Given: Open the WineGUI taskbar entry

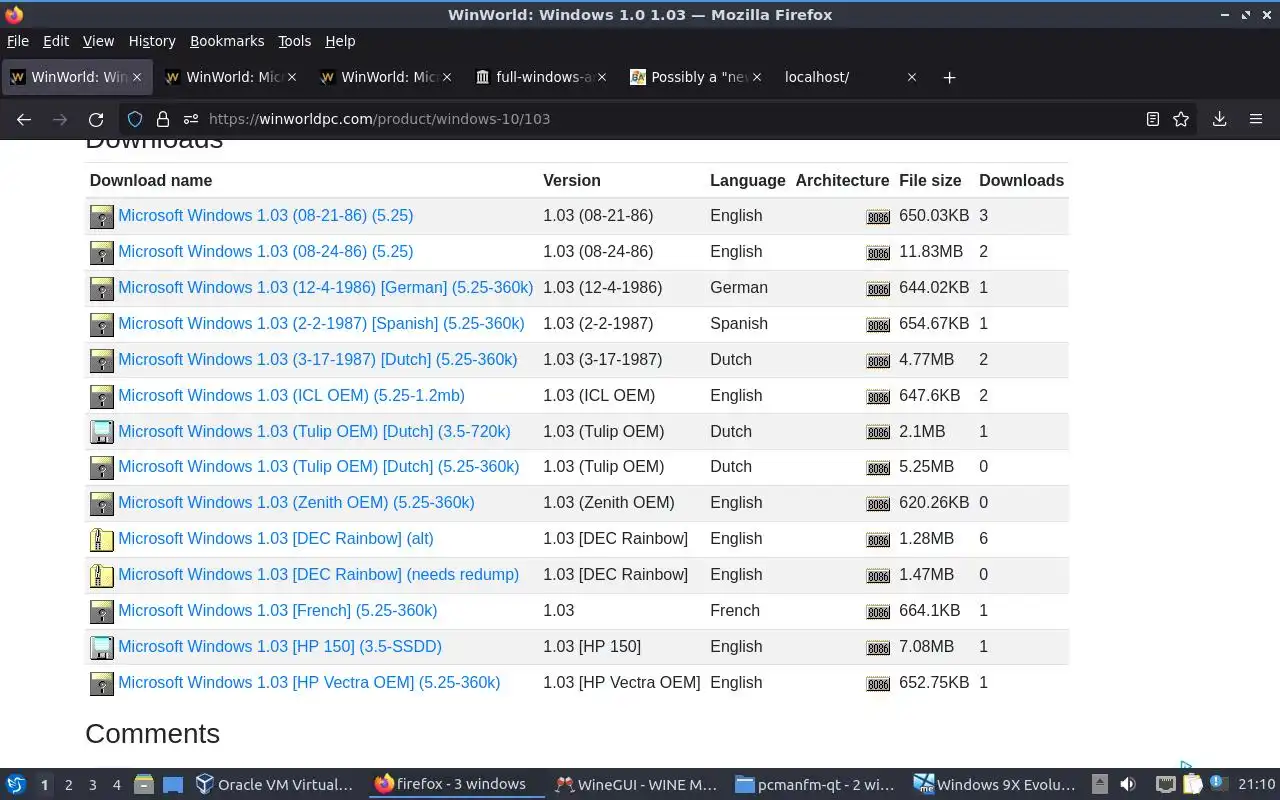Looking at the screenshot, I should pyautogui.click(x=637, y=785).
